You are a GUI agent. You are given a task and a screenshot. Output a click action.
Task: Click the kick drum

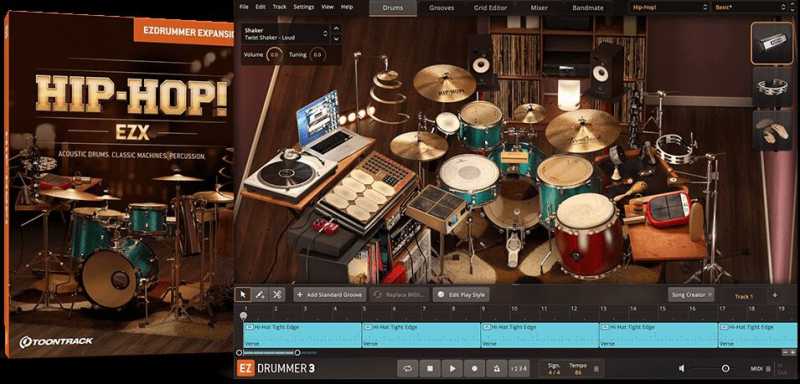pos(510,204)
